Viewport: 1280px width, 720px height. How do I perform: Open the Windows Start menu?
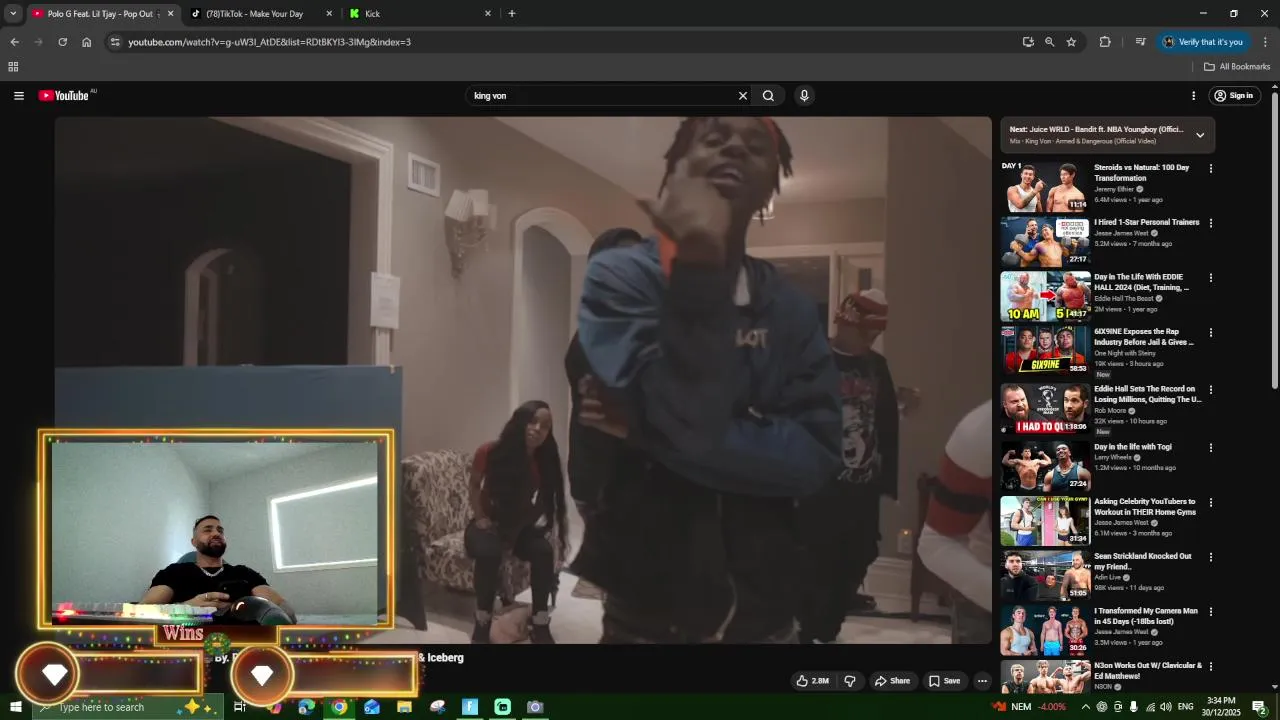click(x=16, y=707)
